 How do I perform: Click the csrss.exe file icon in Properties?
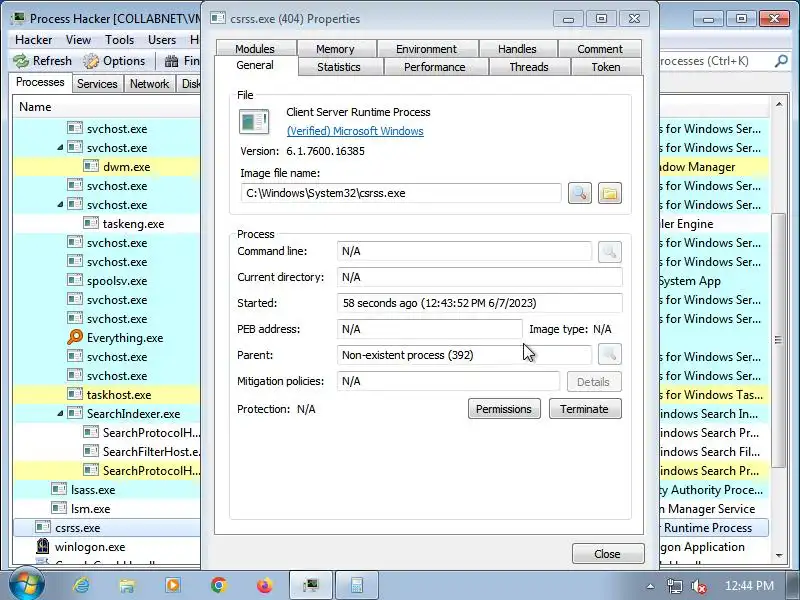[x=254, y=122]
